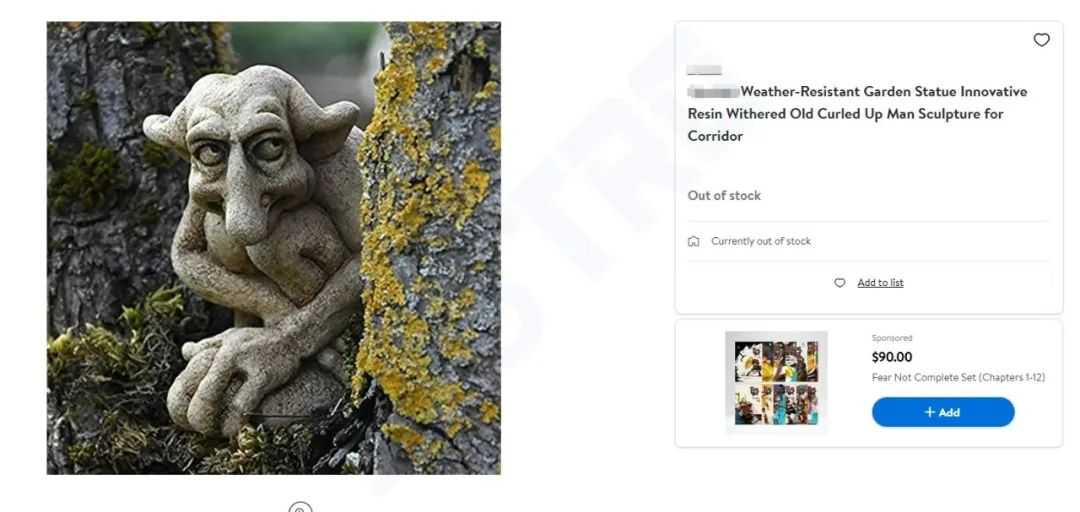
Task: Click the $90.00 sponsored price
Action: coord(891,357)
